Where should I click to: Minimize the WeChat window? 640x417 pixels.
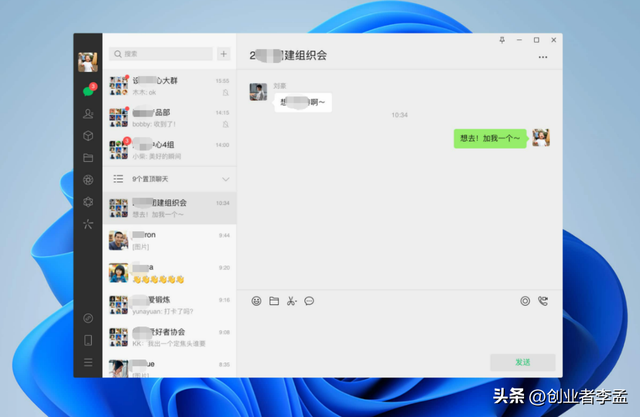[519, 40]
